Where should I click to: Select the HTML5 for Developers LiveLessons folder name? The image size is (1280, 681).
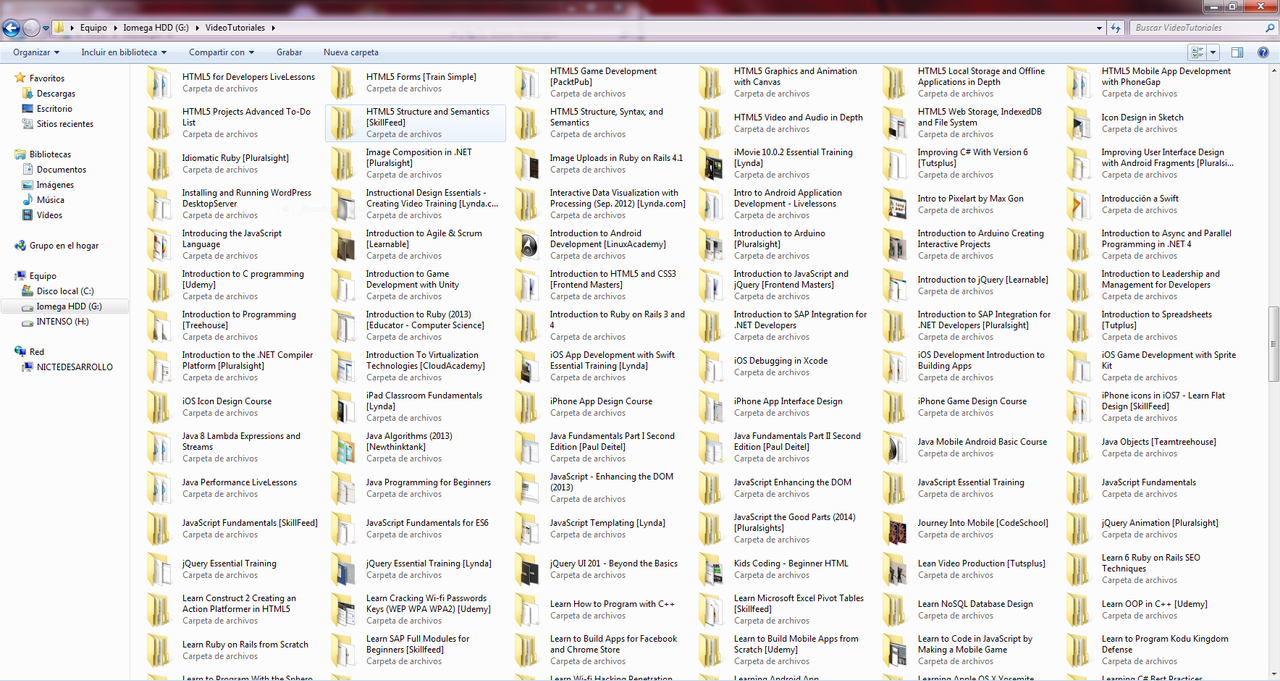point(248,77)
